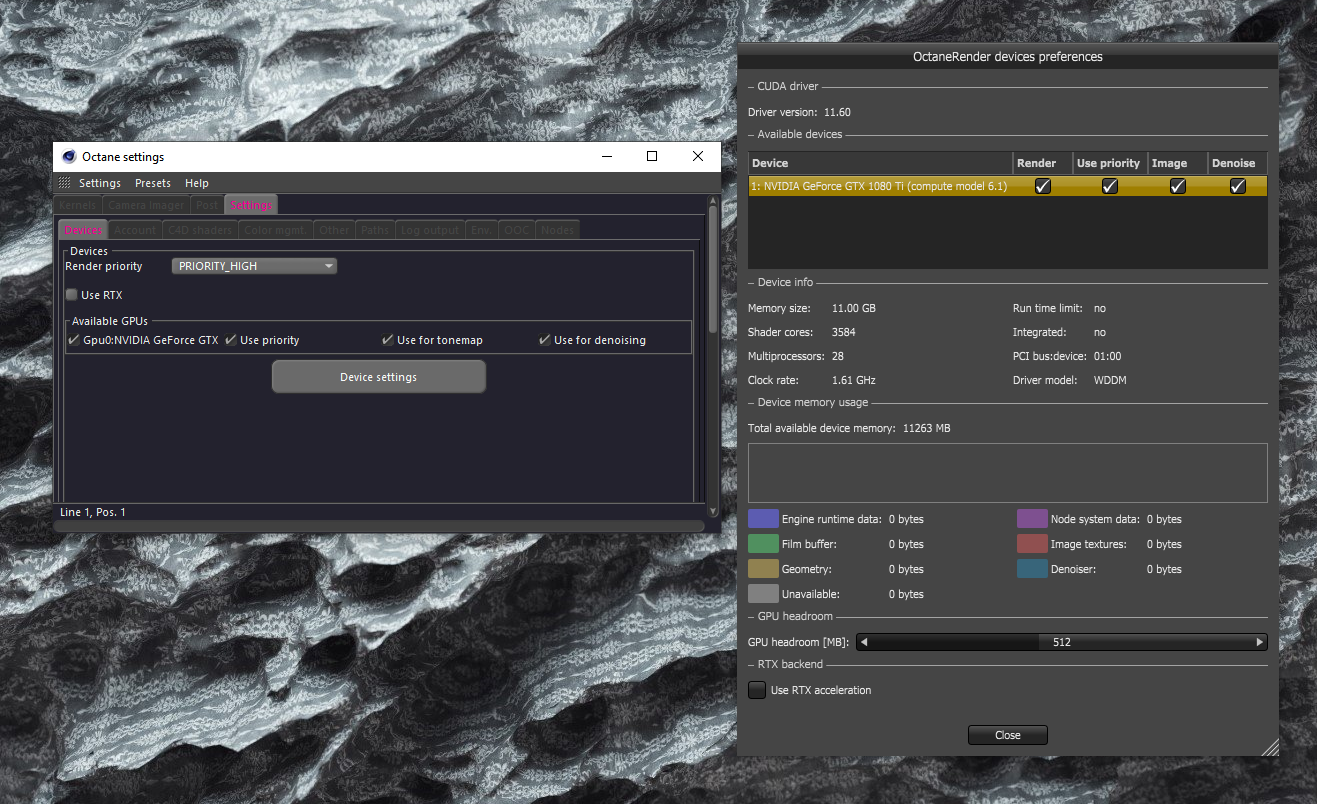Click the Node system data purple swatch
The height and width of the screenshot is (804, 1317).
[x=1032, y=519]
